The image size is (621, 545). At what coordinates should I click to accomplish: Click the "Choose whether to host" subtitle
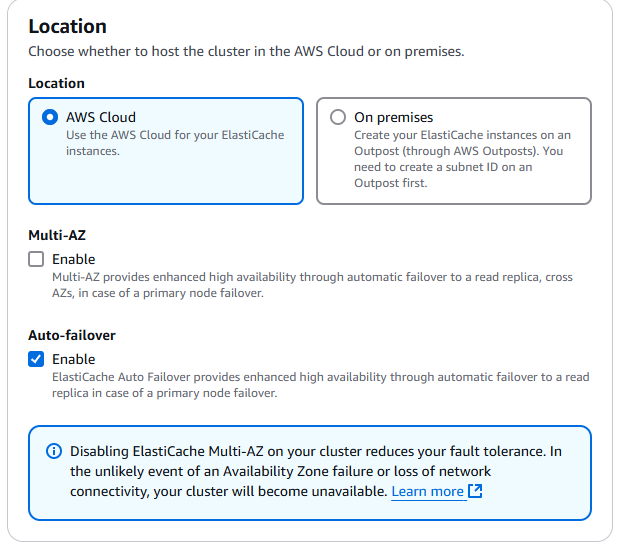tap(246, 51)
